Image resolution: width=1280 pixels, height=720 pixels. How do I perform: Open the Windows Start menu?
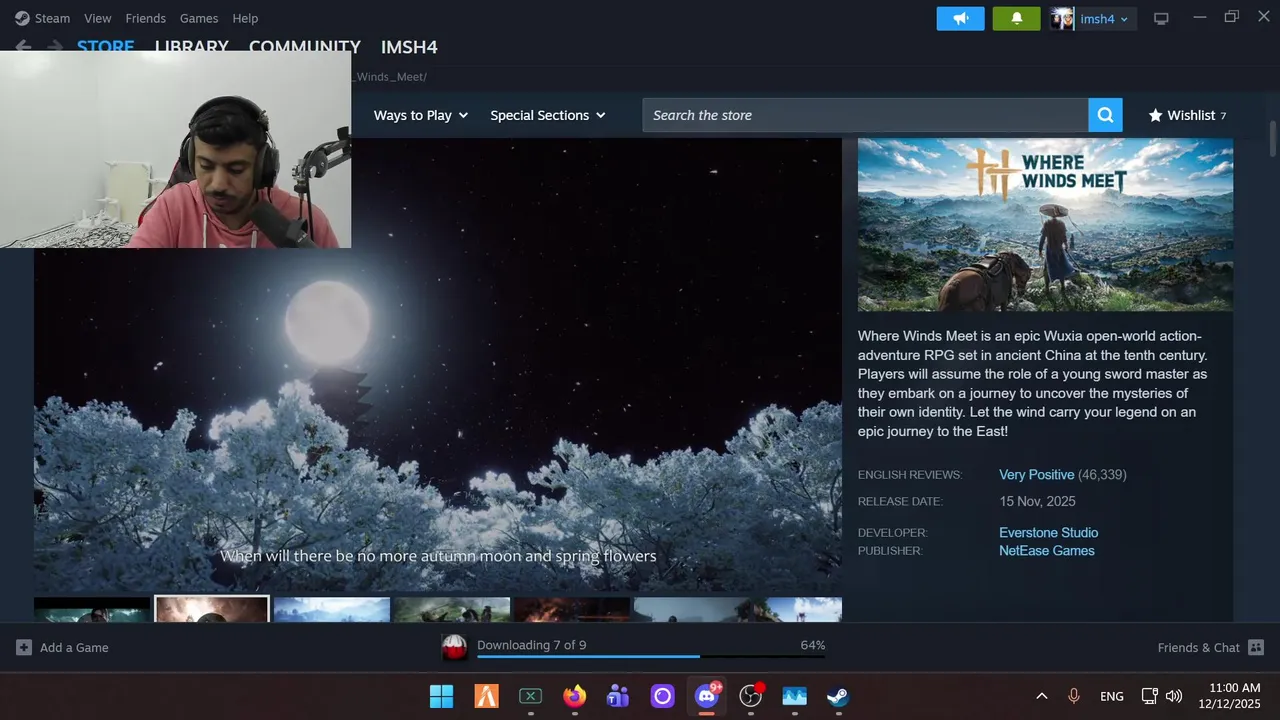441,696
